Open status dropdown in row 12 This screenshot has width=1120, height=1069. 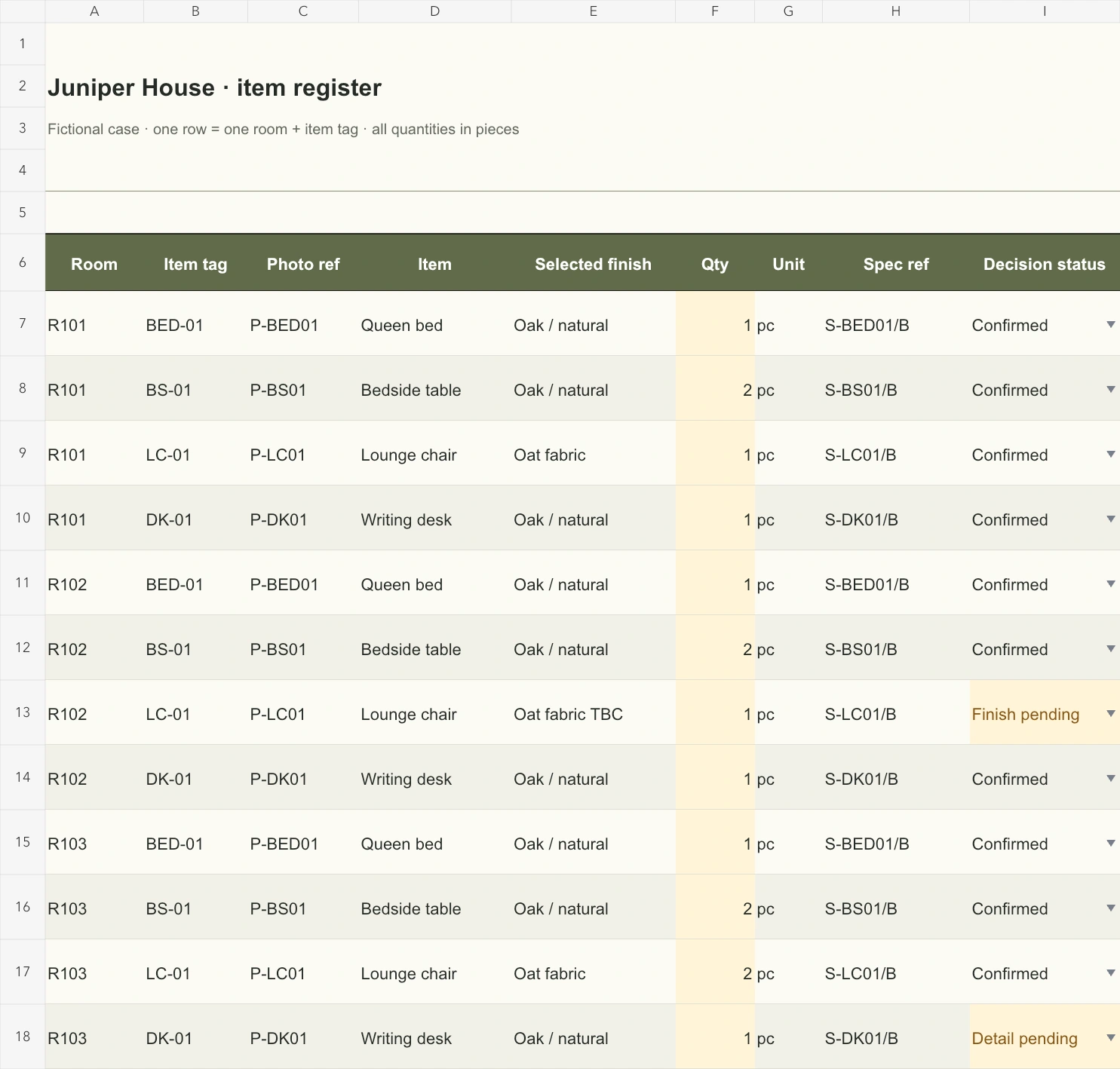1110,648
